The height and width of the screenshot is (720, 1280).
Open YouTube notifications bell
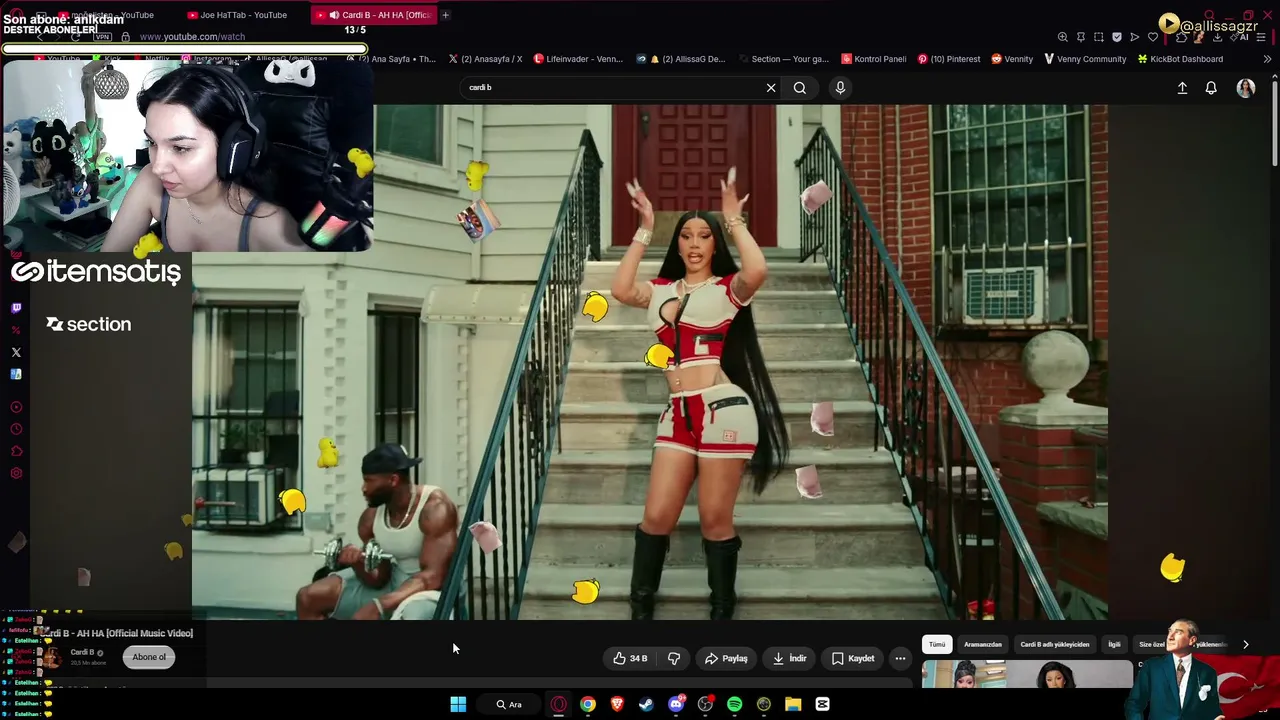[x=1211, y=88]
